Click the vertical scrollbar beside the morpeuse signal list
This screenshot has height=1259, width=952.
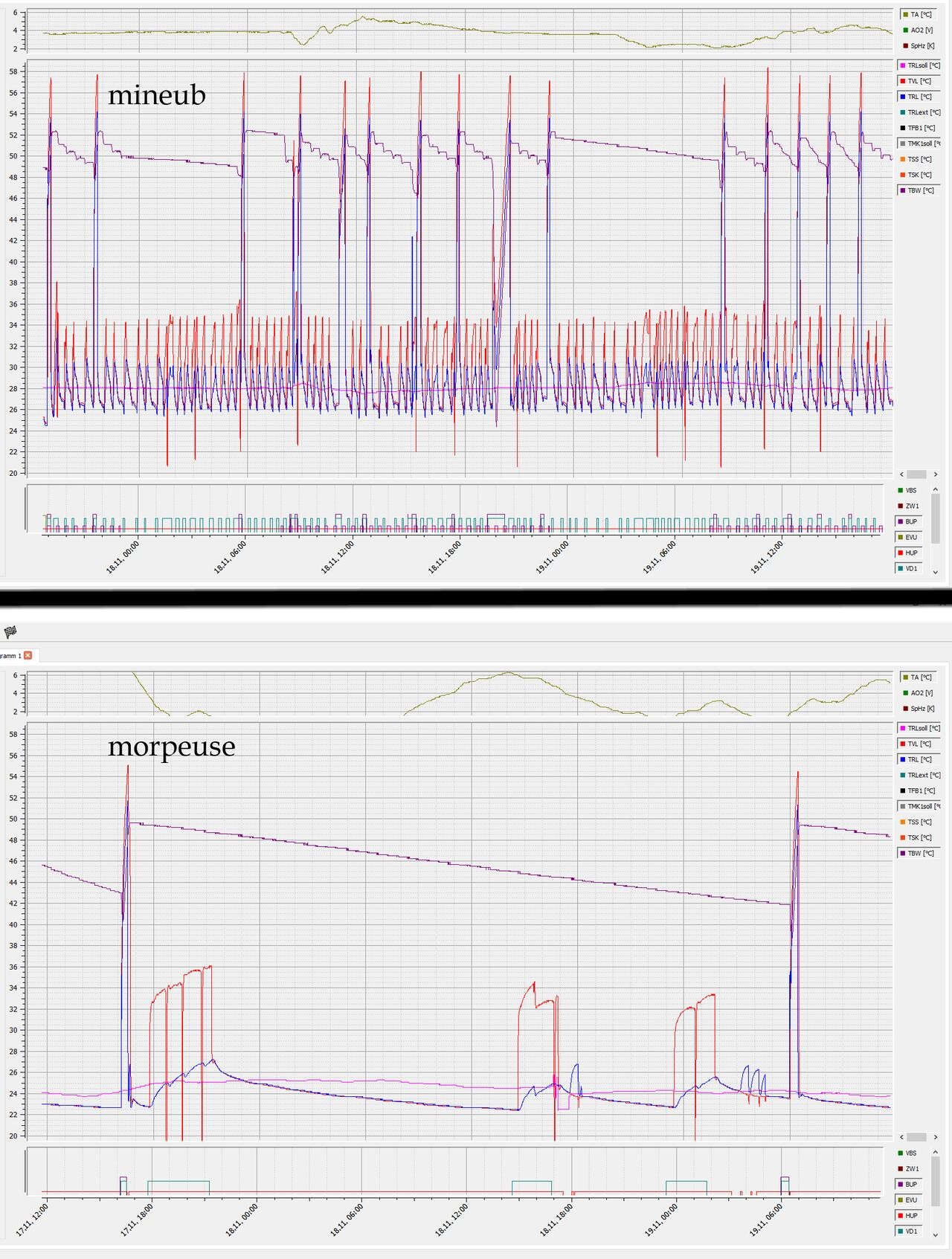pos(936,1179)
